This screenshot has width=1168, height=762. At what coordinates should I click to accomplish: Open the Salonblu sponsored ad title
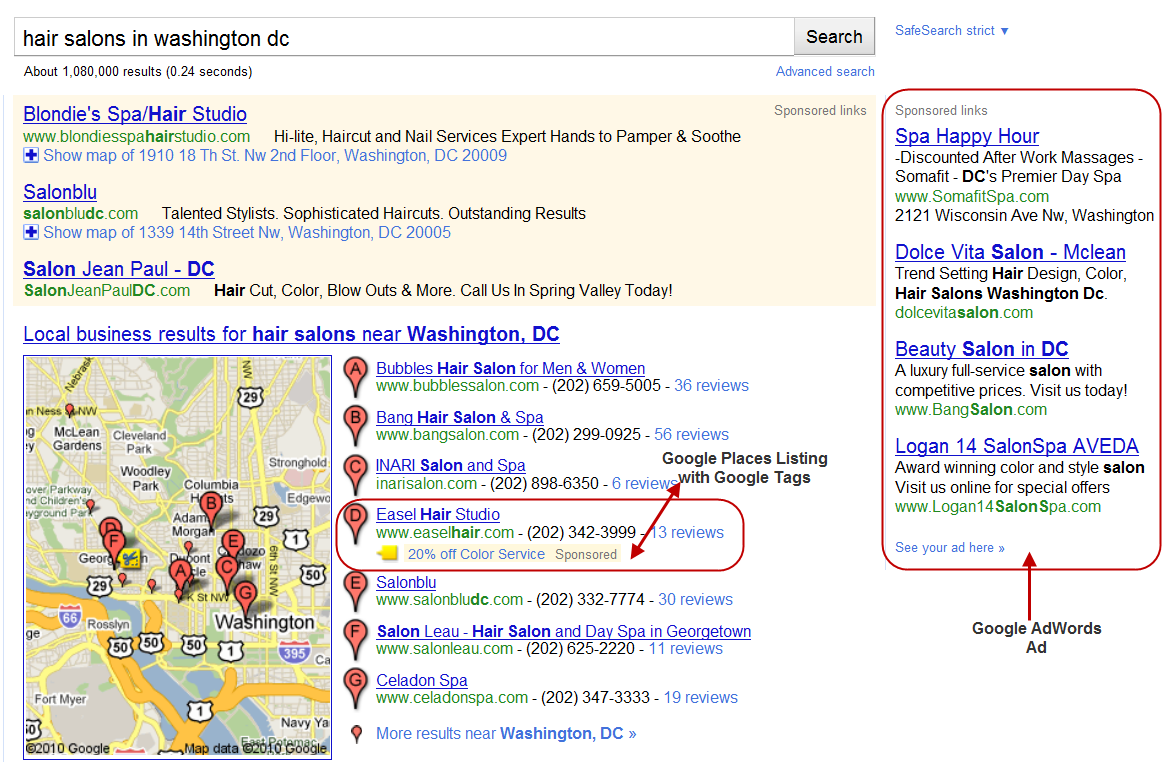[60, 192]
